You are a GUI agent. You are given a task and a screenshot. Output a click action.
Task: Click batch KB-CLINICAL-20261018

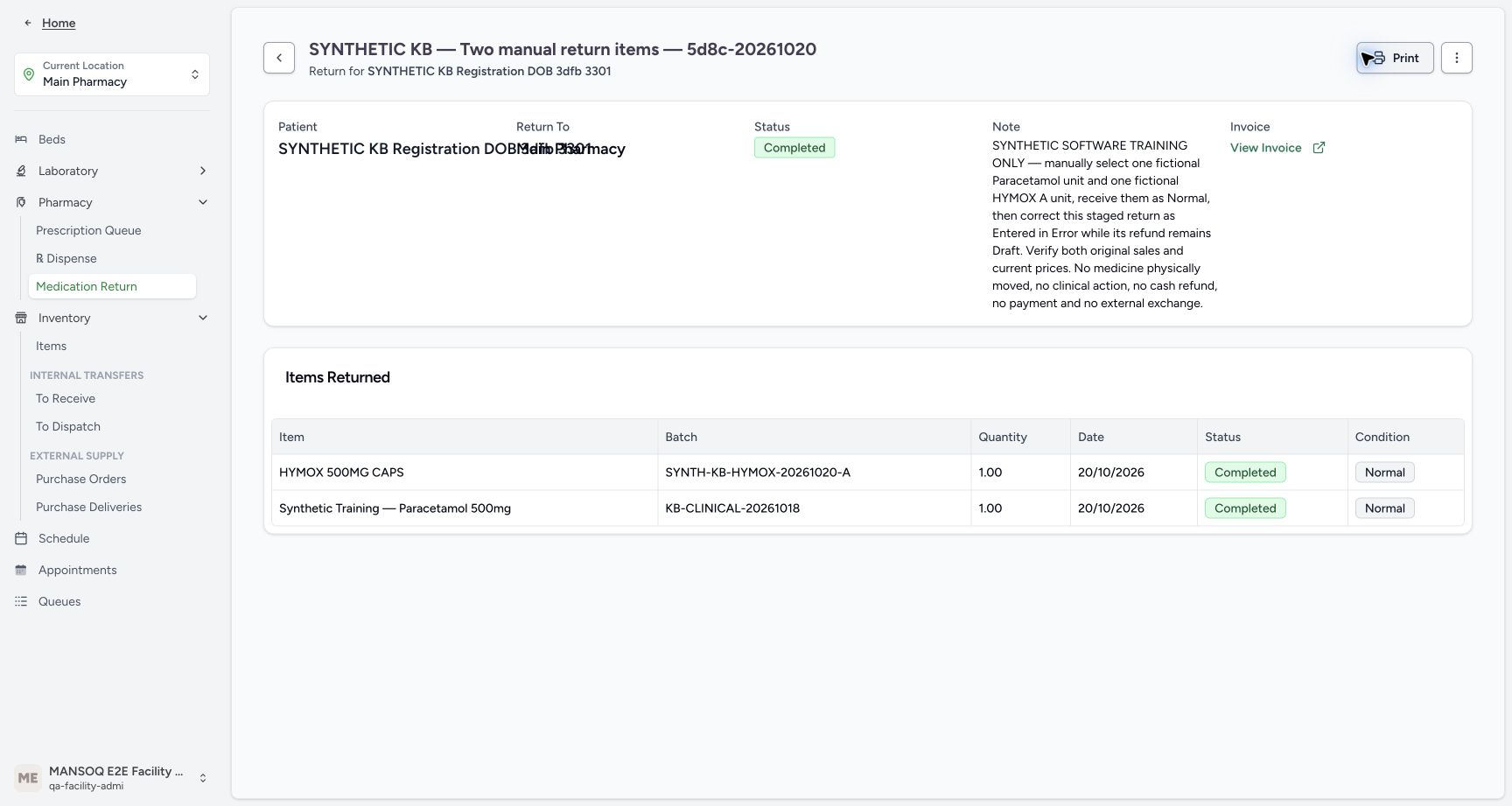(732, 508)
